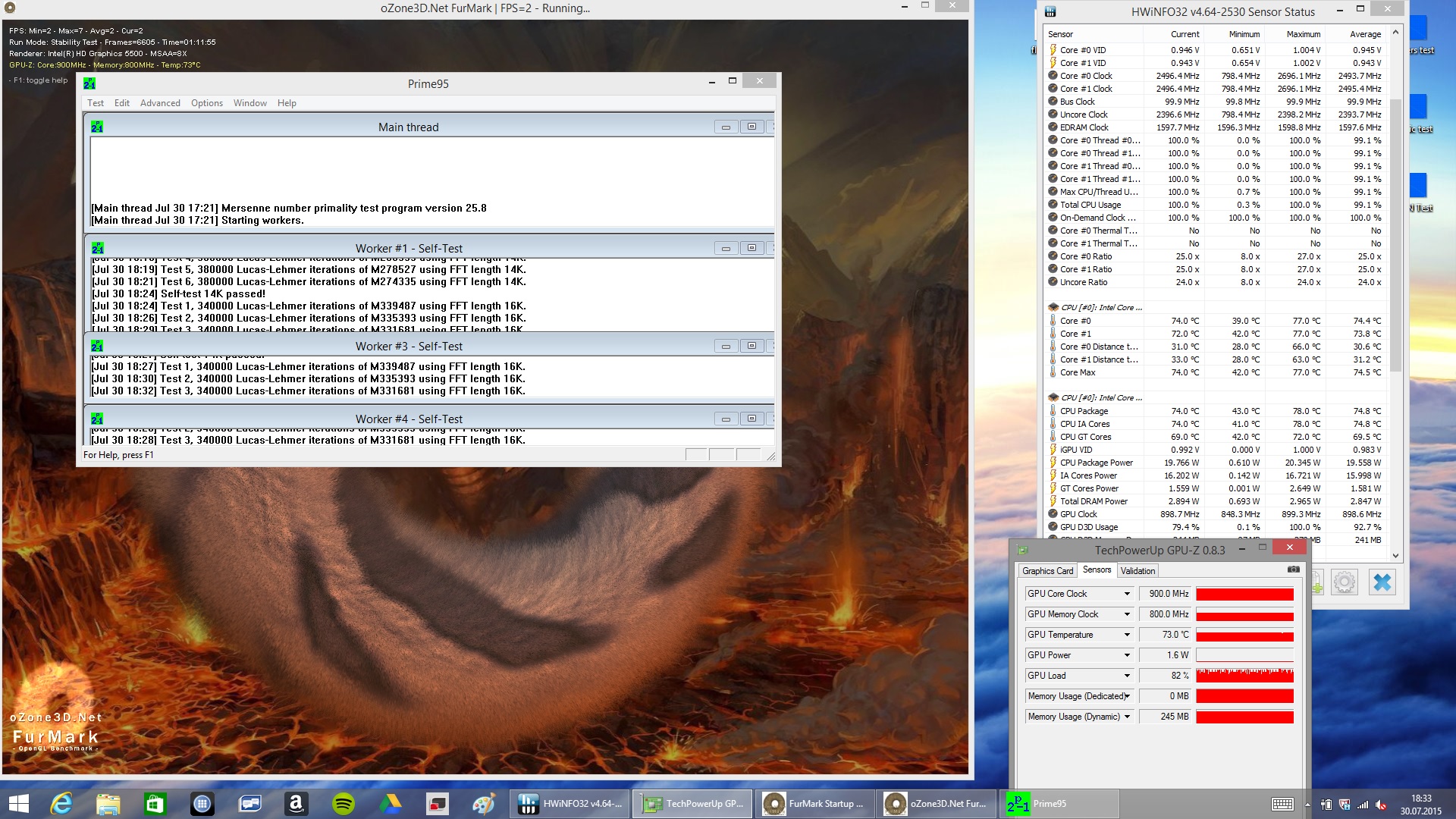Select the Total CPU Usage row in HWiNFO
The width and height of the screenshot is (1456, 819).
(1215, 205)
